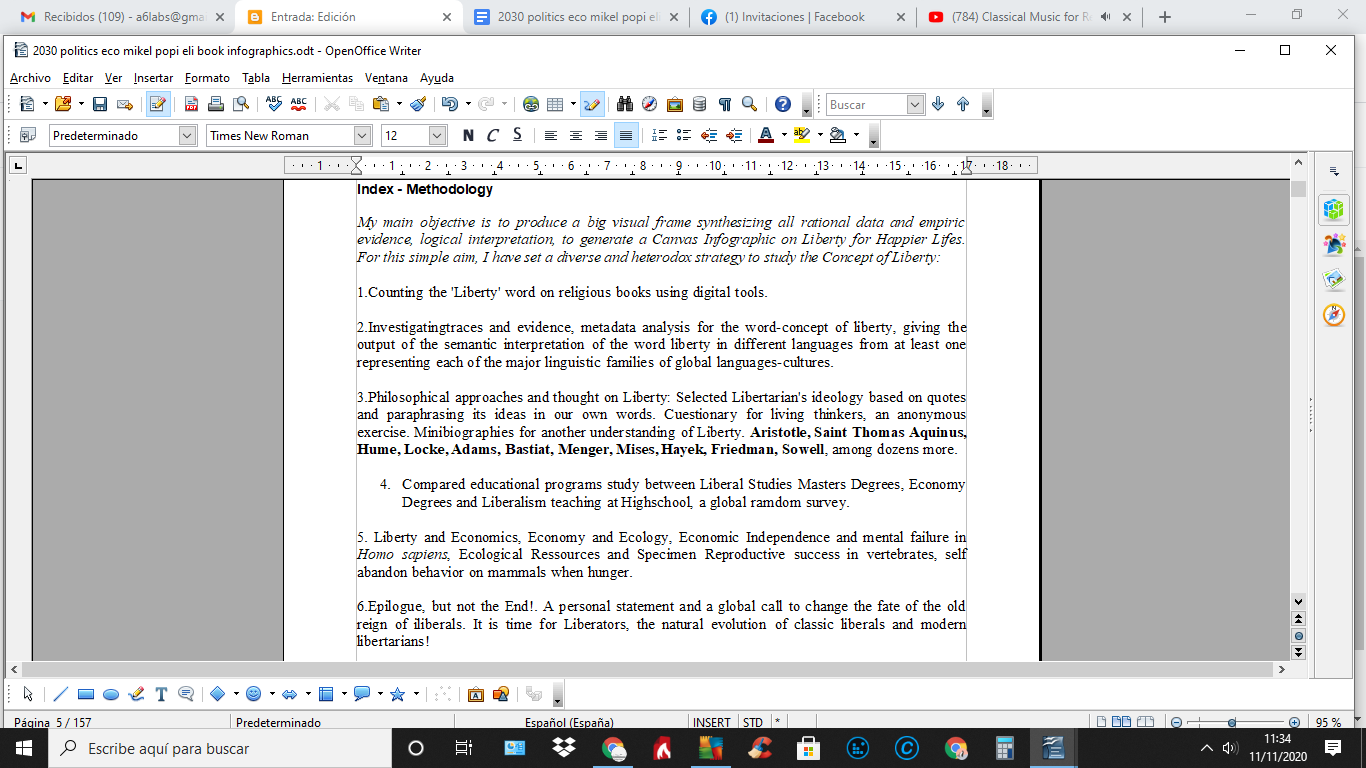Print the file directly

click(216, 104)
